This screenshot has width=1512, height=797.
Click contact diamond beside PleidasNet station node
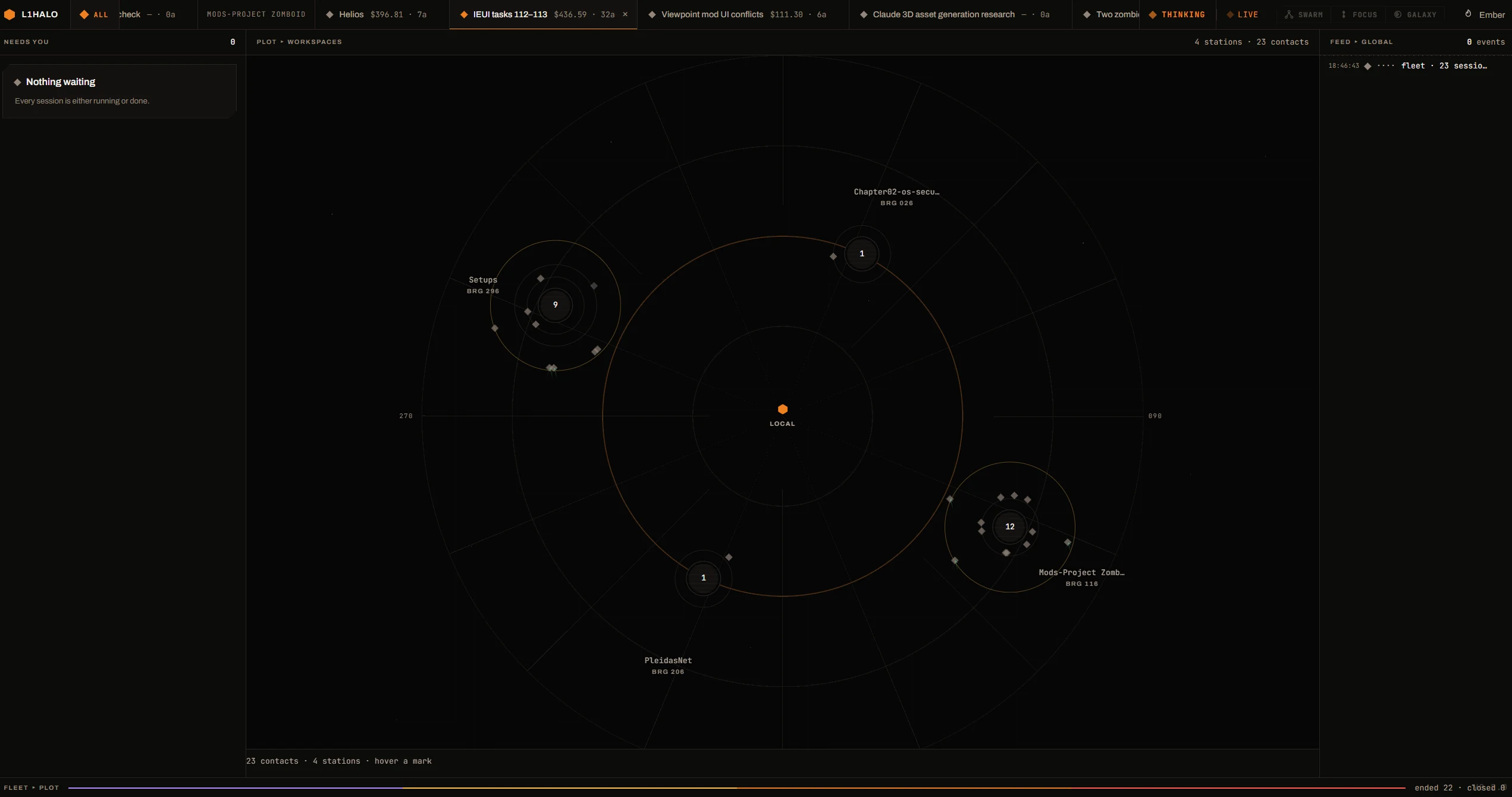tap(729, 557)
